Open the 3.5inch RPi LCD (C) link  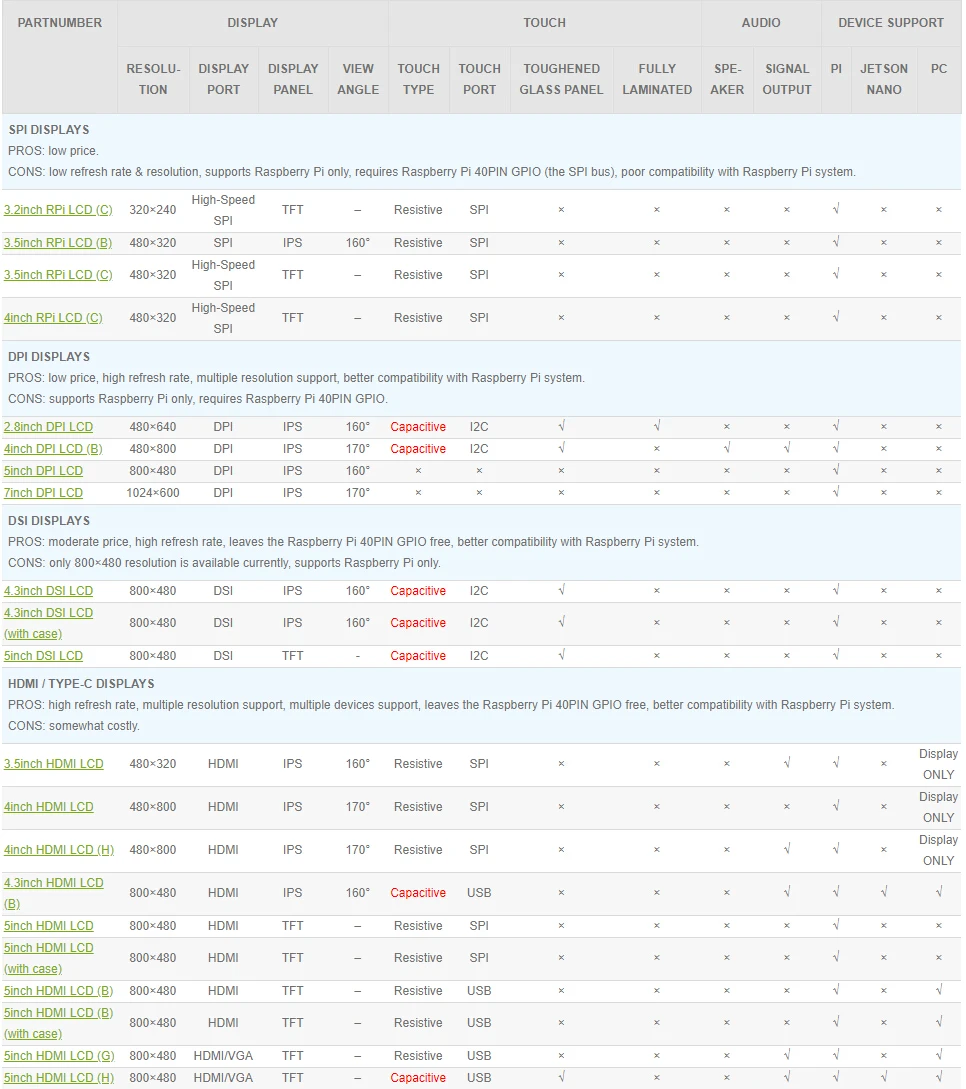pyautogui.click(x=58, y=275)
